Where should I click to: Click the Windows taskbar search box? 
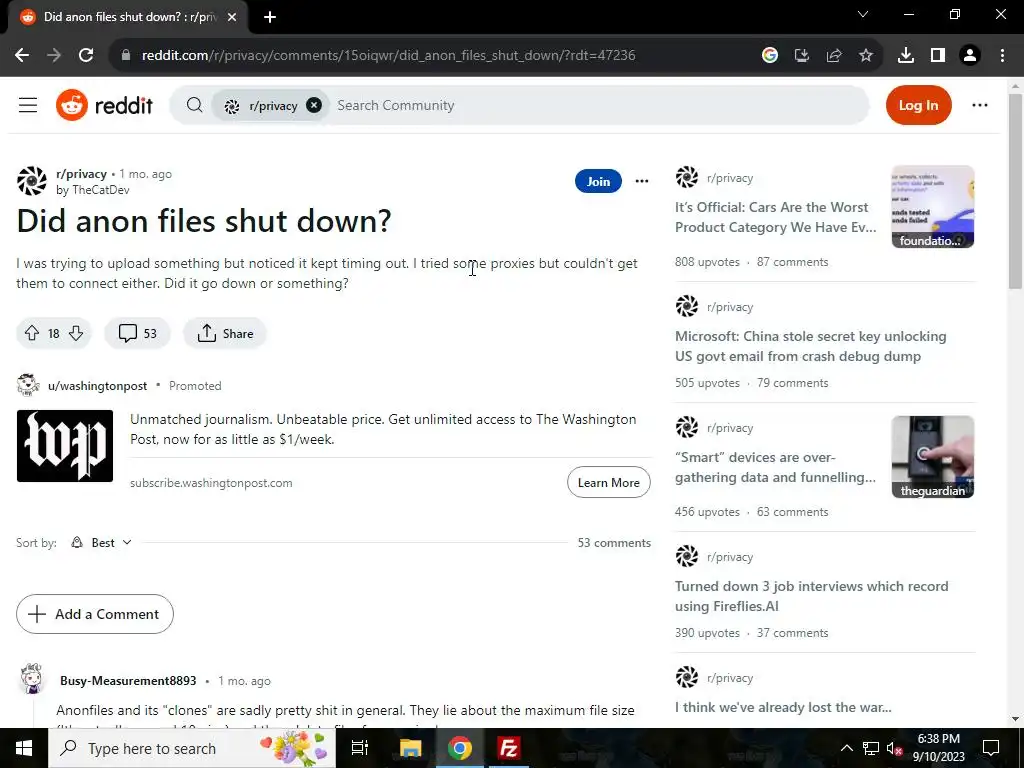[192, 748]
